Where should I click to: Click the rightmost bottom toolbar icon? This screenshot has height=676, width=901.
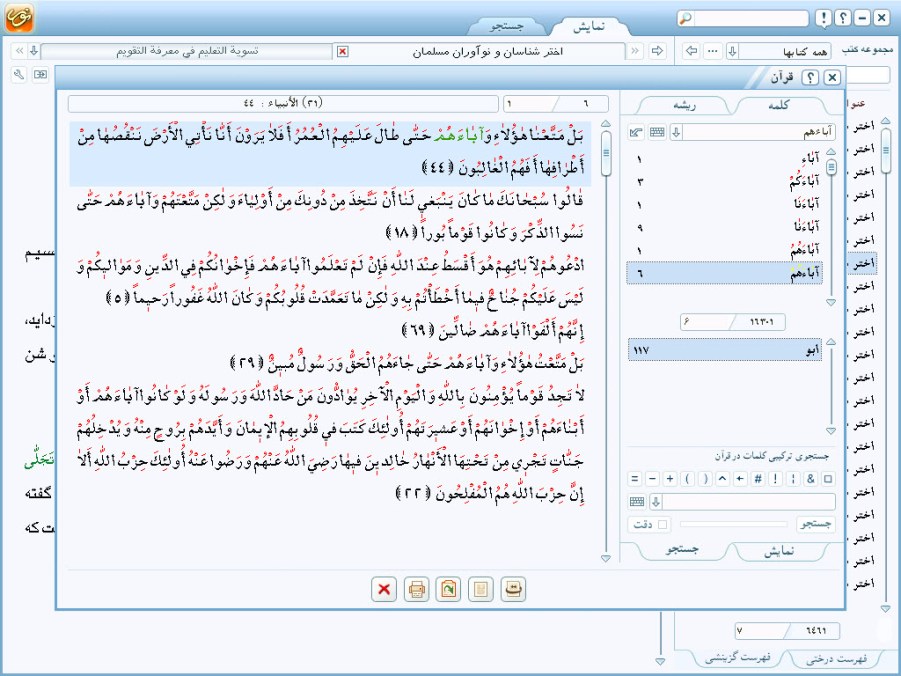(513, 589)
